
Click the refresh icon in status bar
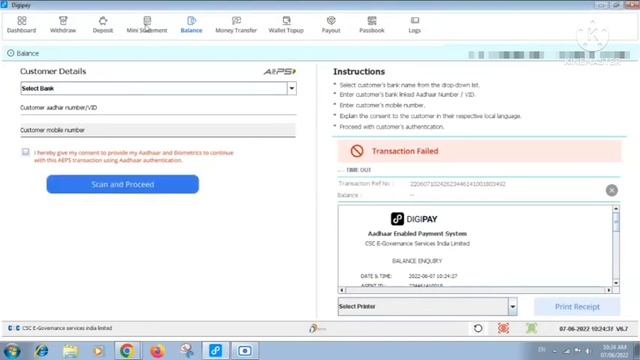(478, 328)
